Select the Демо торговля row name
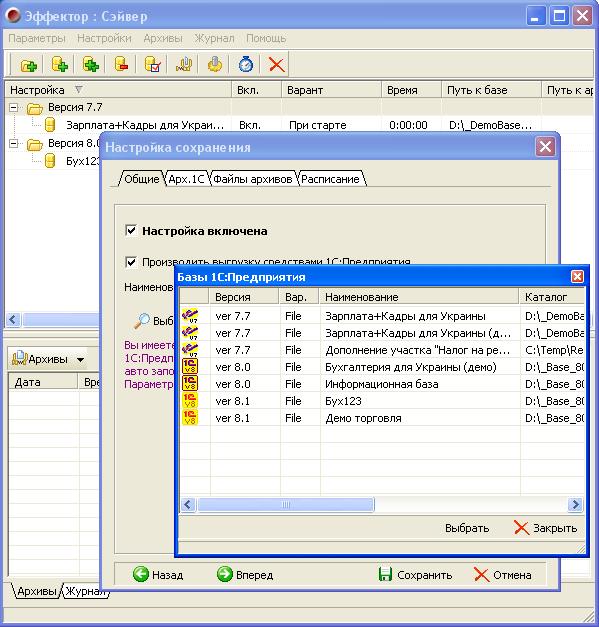 [363, 418]
